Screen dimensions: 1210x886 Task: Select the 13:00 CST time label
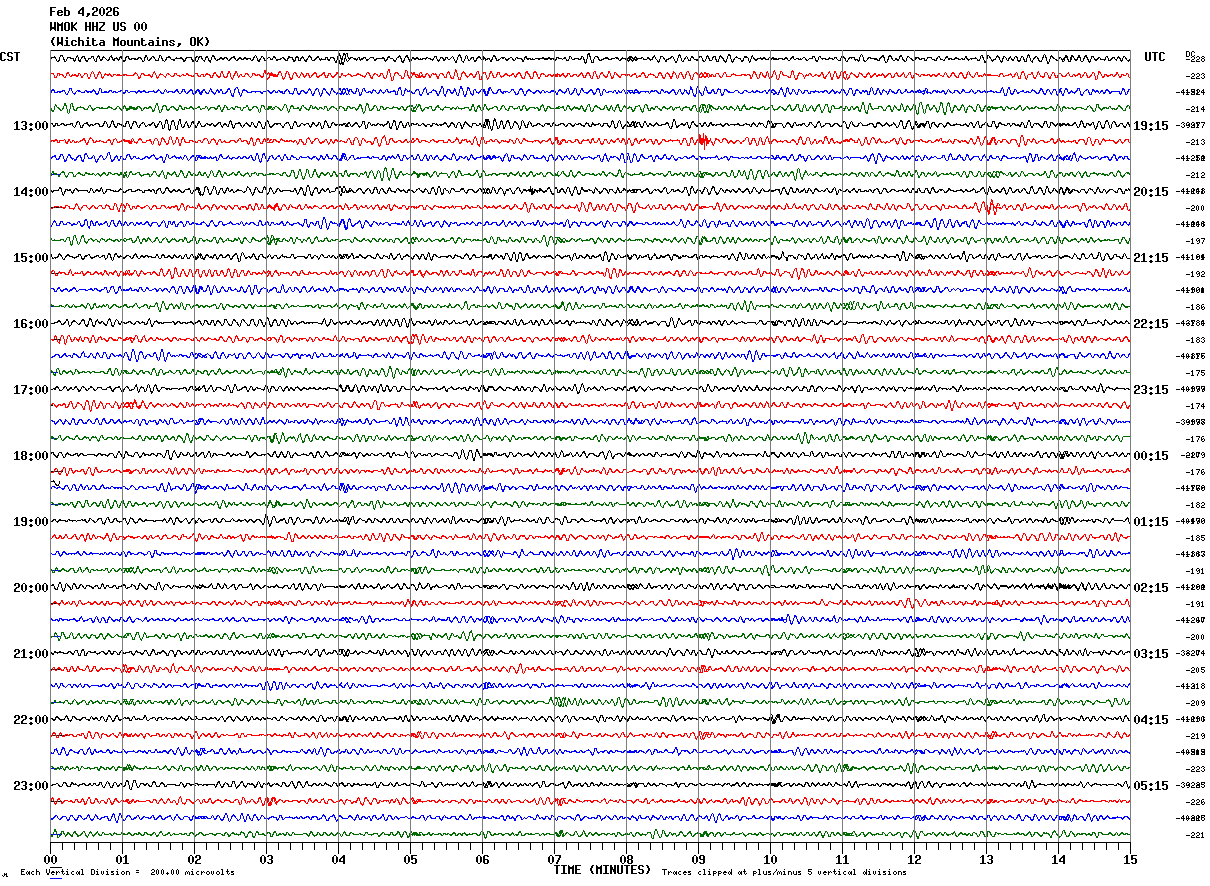pos(30,126)
